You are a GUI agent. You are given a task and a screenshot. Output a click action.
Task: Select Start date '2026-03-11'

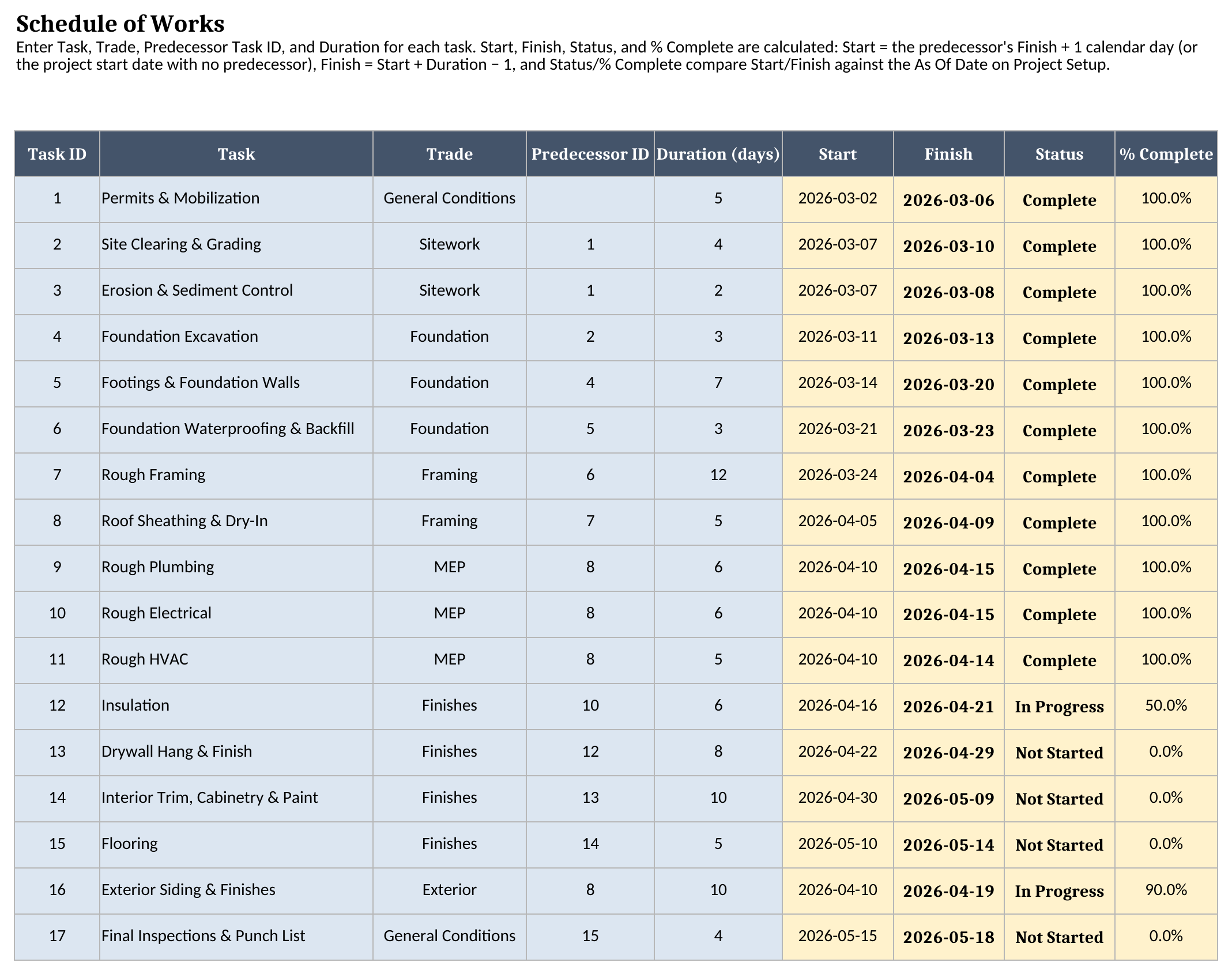point(838,338)
